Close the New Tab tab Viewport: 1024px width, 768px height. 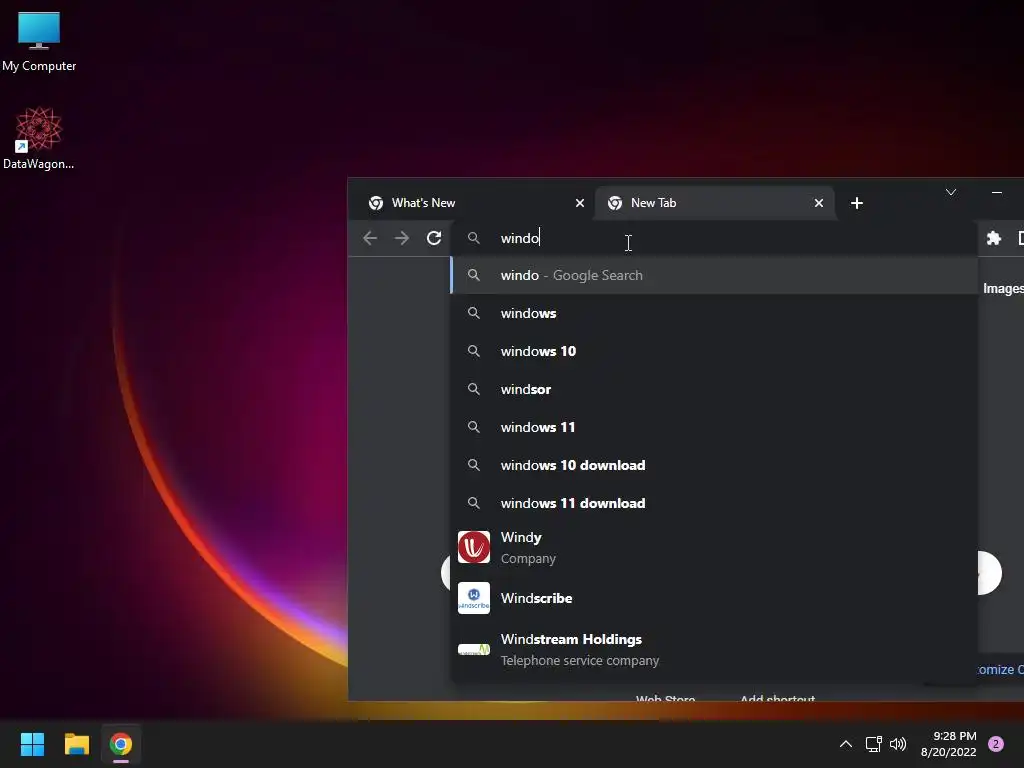point(818,203)
